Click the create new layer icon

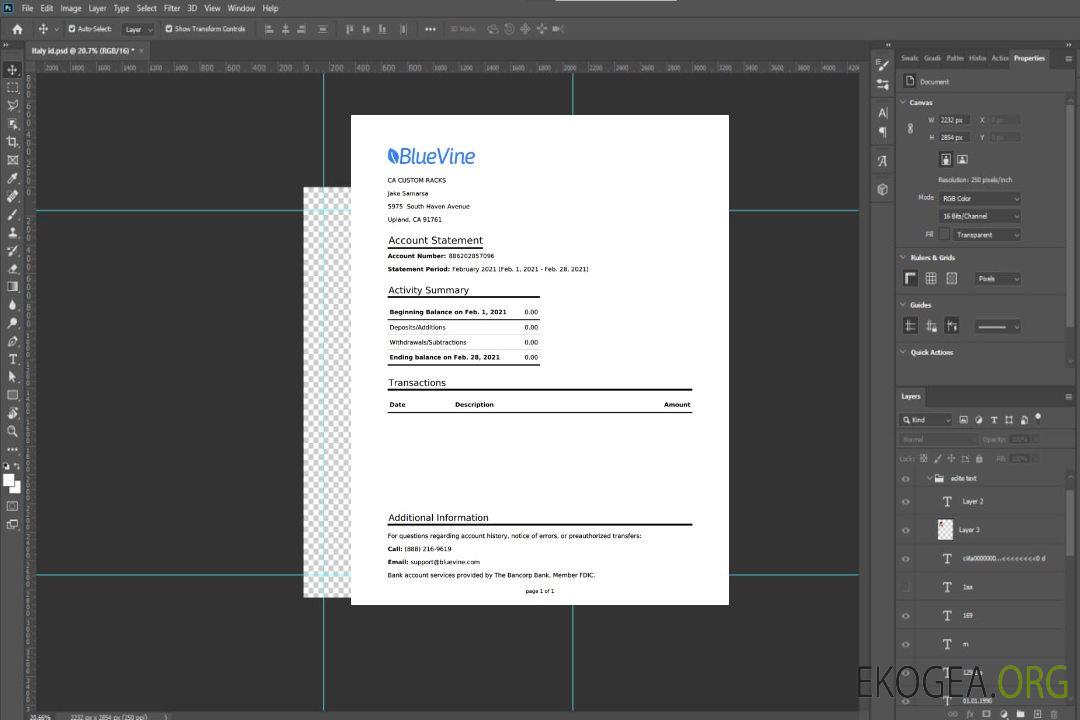click(x=1037, y=714)
